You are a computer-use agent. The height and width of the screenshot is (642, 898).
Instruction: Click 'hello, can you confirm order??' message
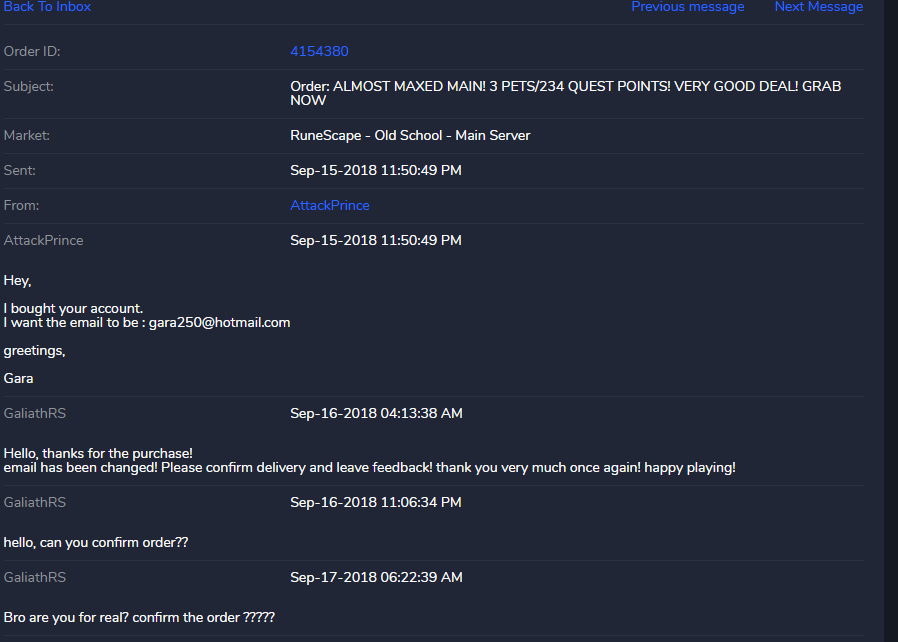click(96, 542)
